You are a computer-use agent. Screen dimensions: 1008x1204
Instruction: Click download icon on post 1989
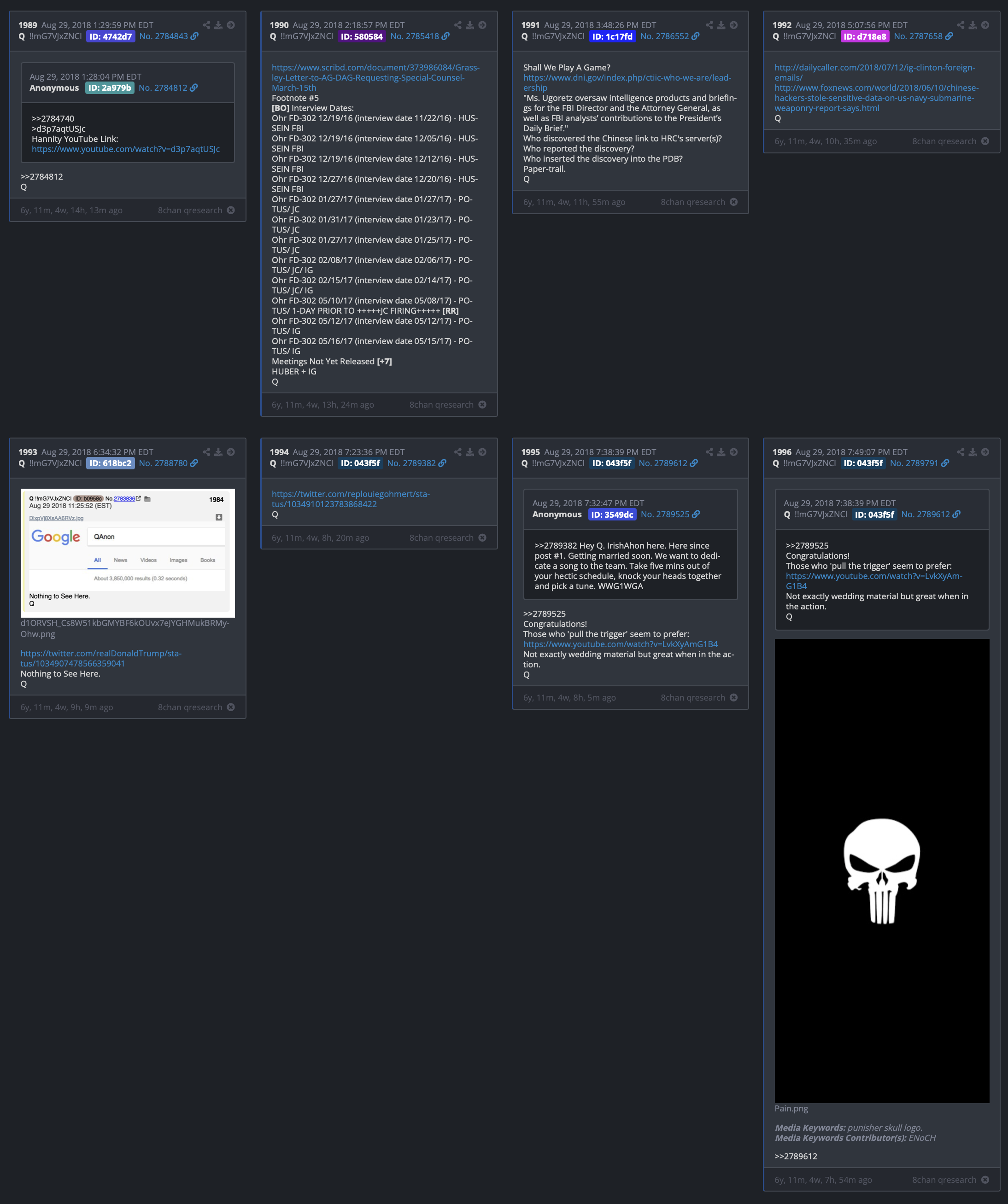click(218, 25)
